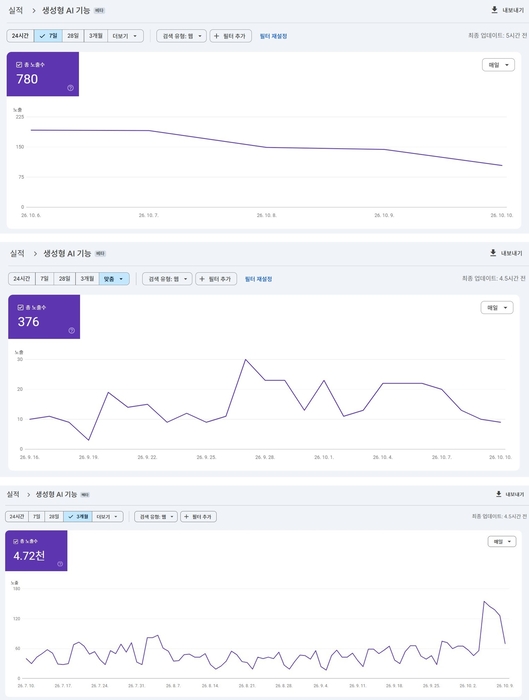The height and width of the screenshot is (700, 529).
Task: Click 필터 재설정 link in the 376 panel
Action: pos(258,279)
